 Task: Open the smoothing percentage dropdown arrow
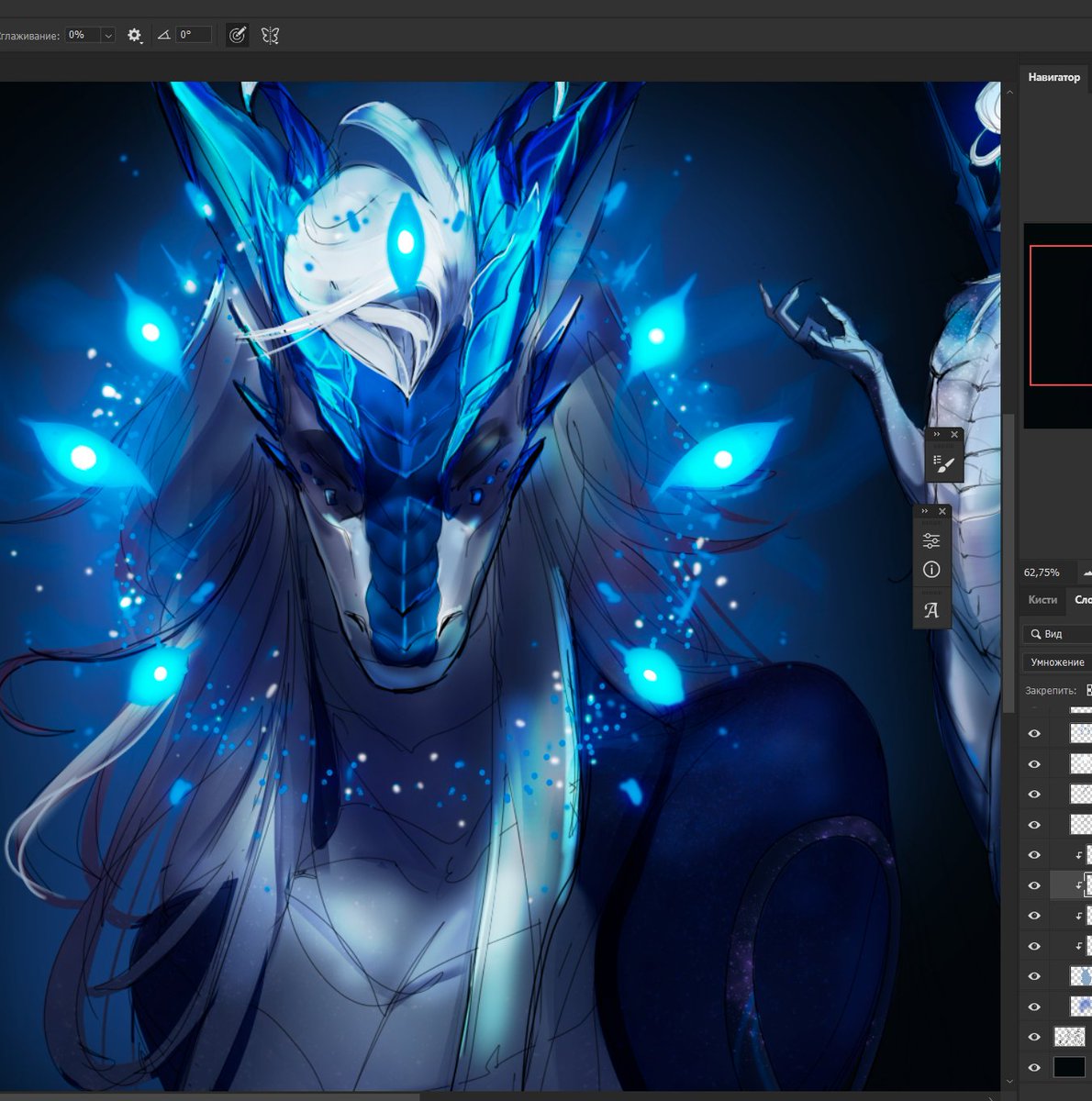[108, 35]
